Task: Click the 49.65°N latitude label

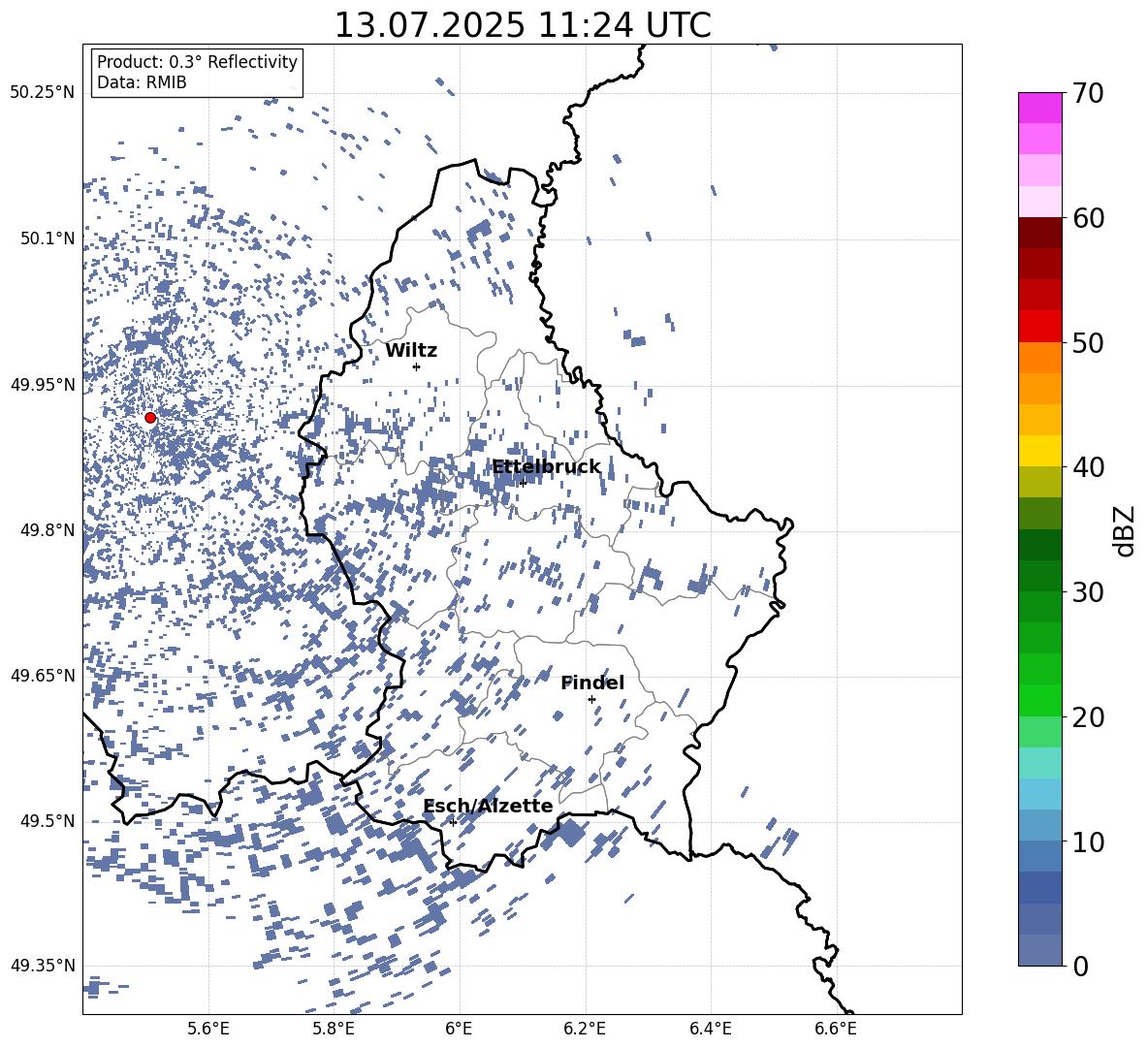Action: click(x=43, y=676)
